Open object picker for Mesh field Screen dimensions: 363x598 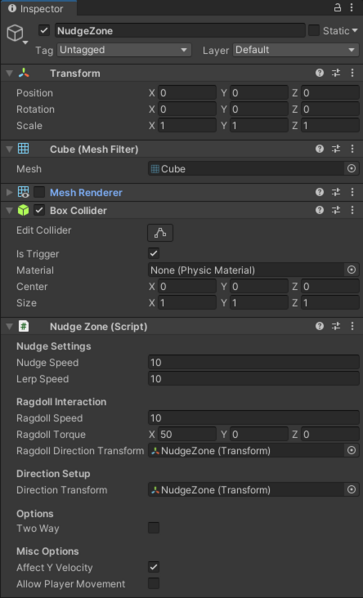coord(352,169)
